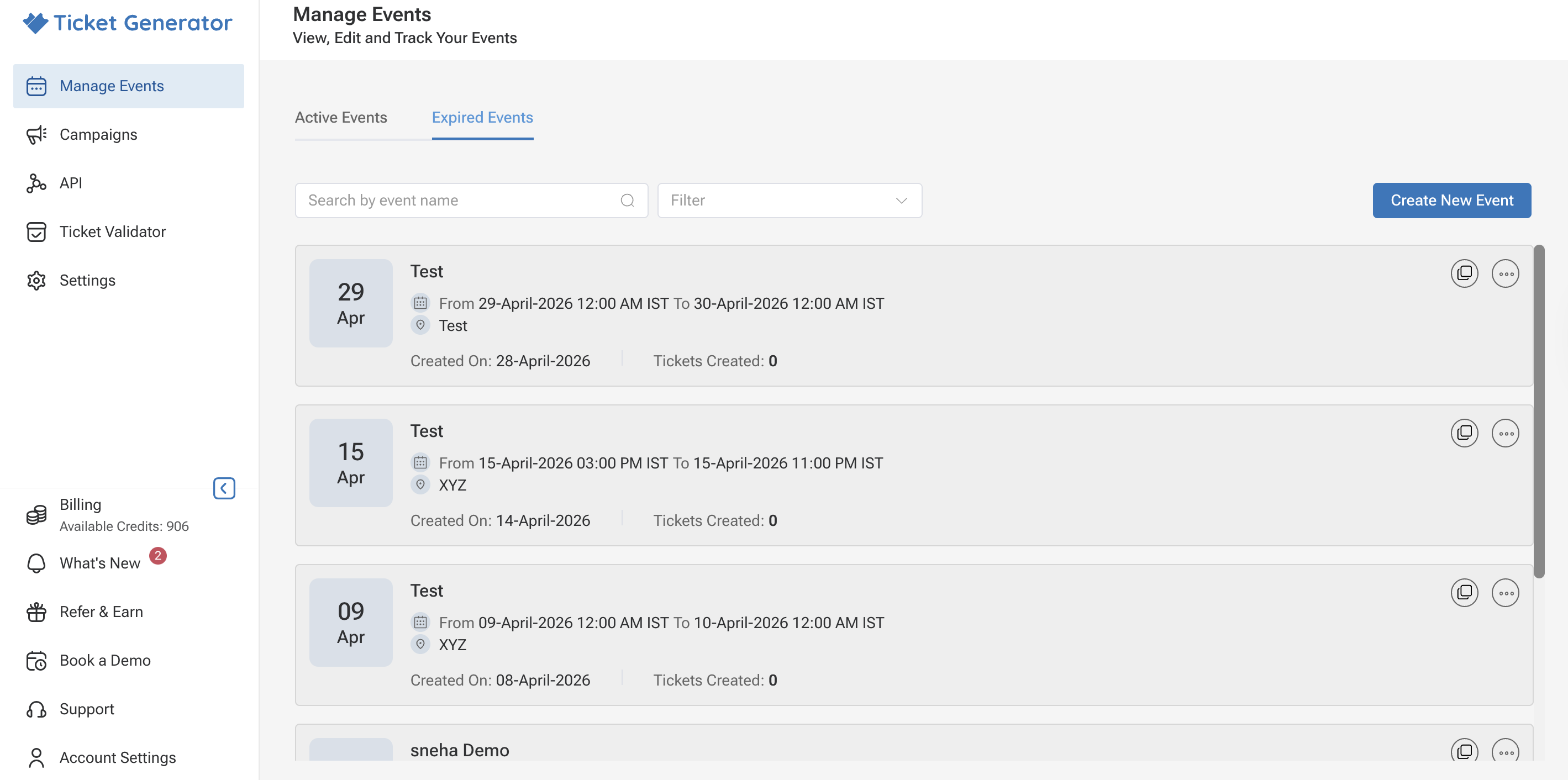
Task: Click Created On: 08-April-2026 text
Action: tap(500, 680)
